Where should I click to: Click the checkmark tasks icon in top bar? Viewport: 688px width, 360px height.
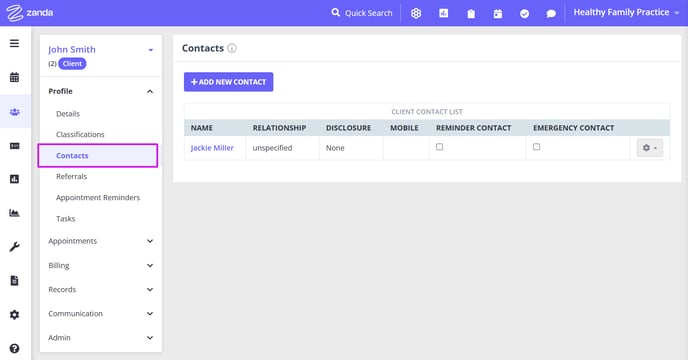point(524,14)
